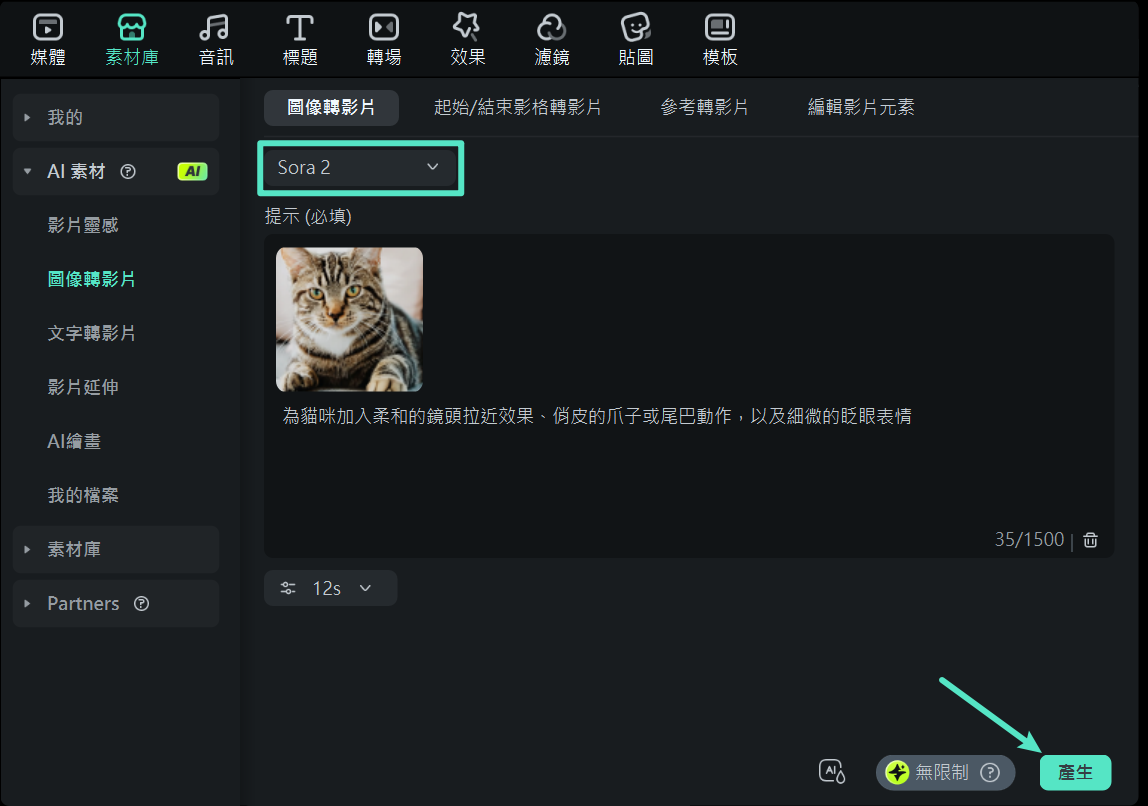The width and height of the screenshot is (1148, 806).
Task: Open the 標題 titles panel
Action: pyautogui.click(x=300, y=38)
